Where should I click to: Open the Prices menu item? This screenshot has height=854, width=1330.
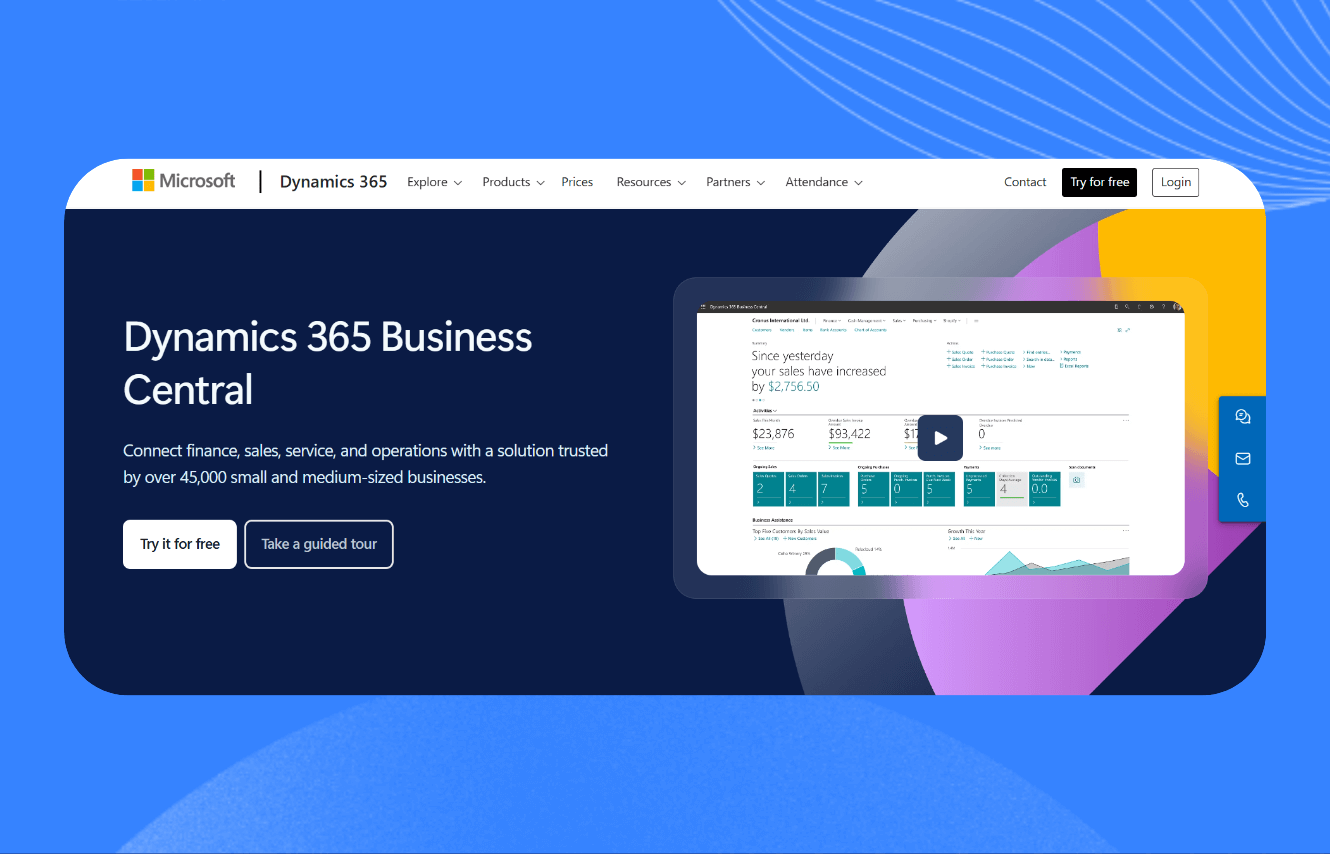(577, 182)
